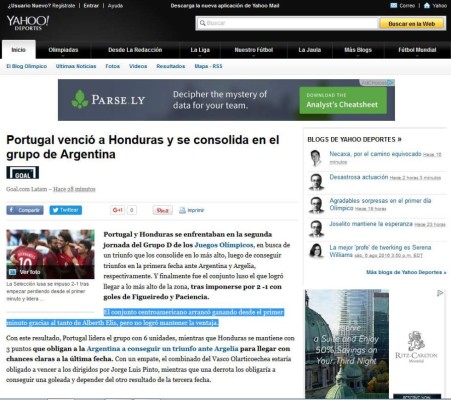Screen dimensions: 451x400
Task: Open the Fotos submenu link
Action: point(112,66)
